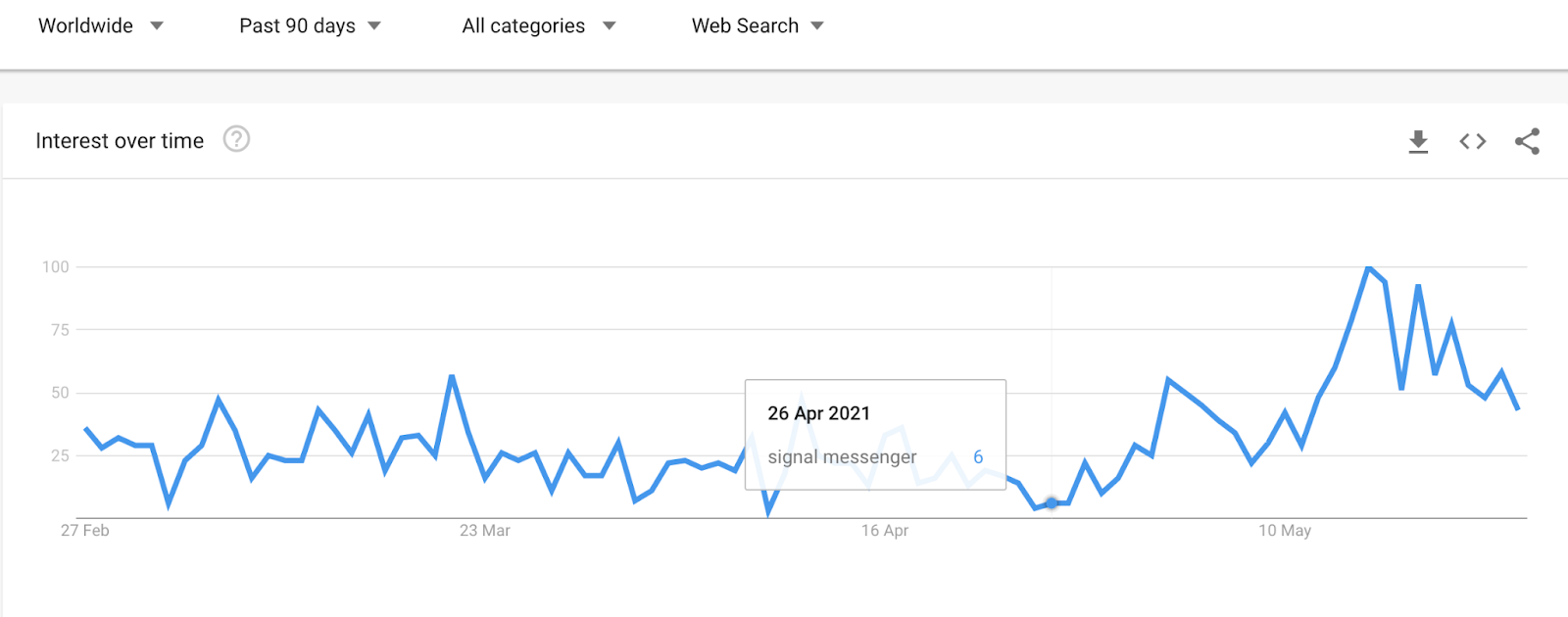Select the Past 90 days filter label
The height and width of the screenshot is (617, 1568).
coord(297,26)
